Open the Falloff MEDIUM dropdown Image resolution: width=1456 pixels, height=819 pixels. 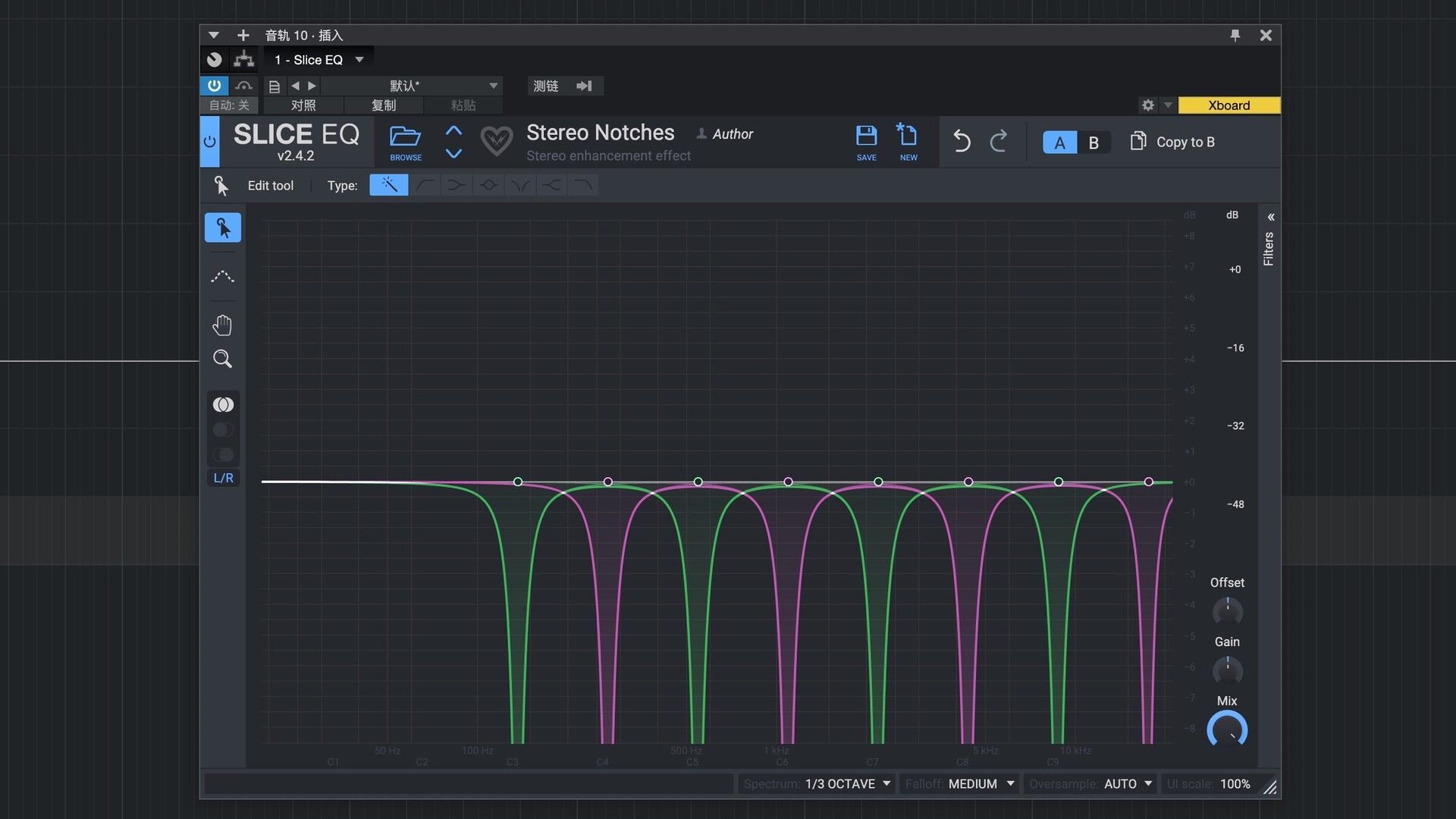(959, 783)
